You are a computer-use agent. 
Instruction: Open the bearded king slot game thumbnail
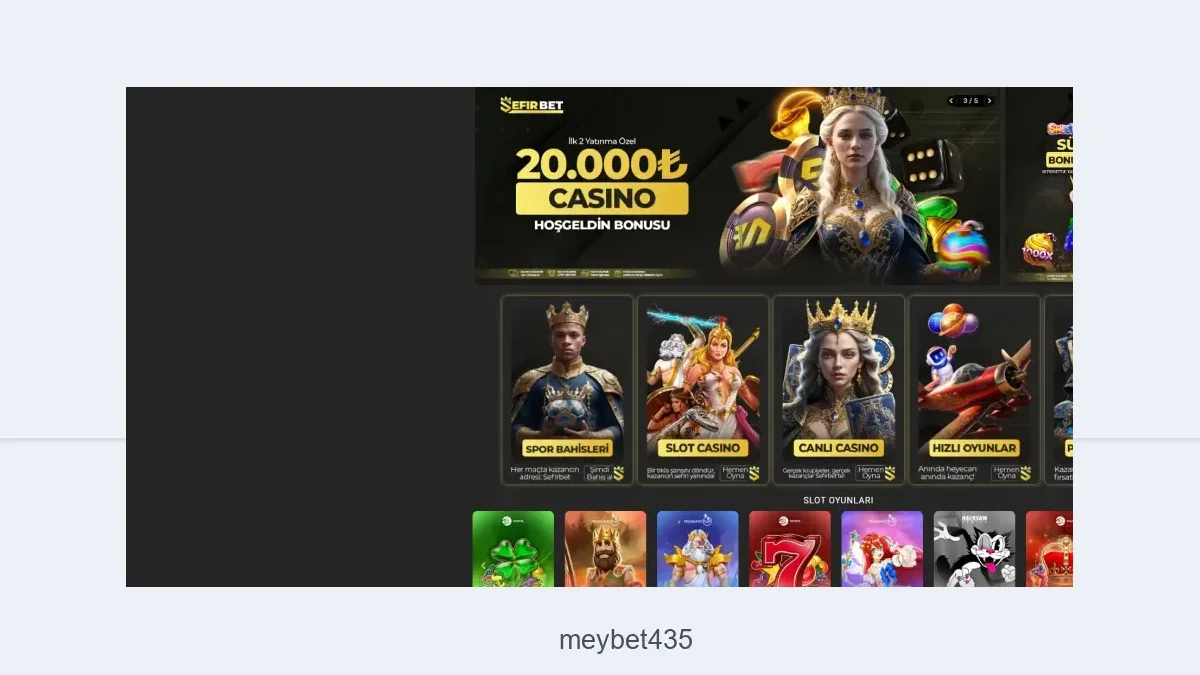[x=605, y=549]
